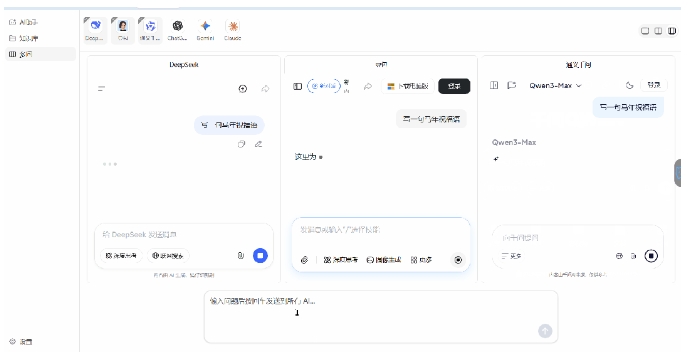Viewport: 700px width, 362px height.
Task: Switch to three-column layout icon
Action: click(672, 31)
